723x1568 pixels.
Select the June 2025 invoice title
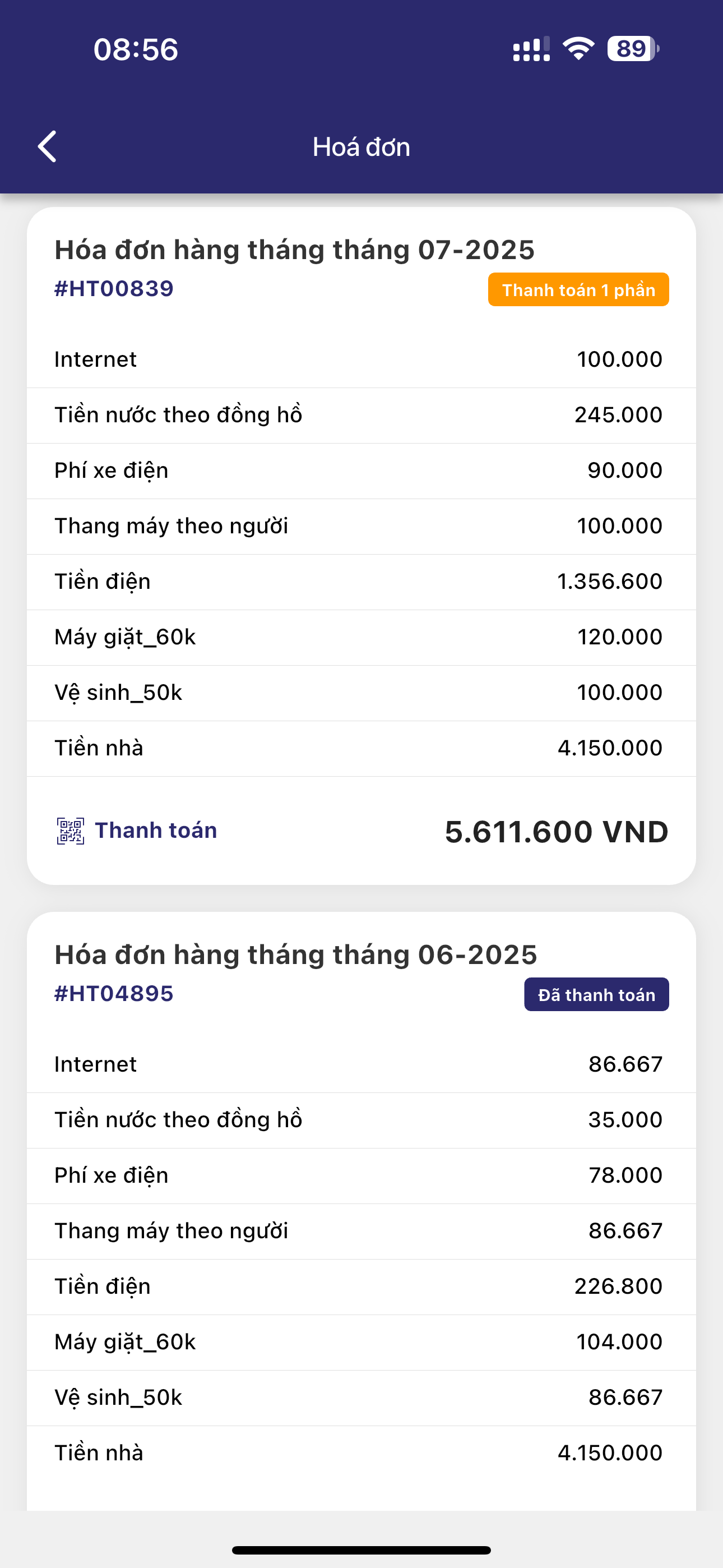pyautogui.click(x=296, y=955)
